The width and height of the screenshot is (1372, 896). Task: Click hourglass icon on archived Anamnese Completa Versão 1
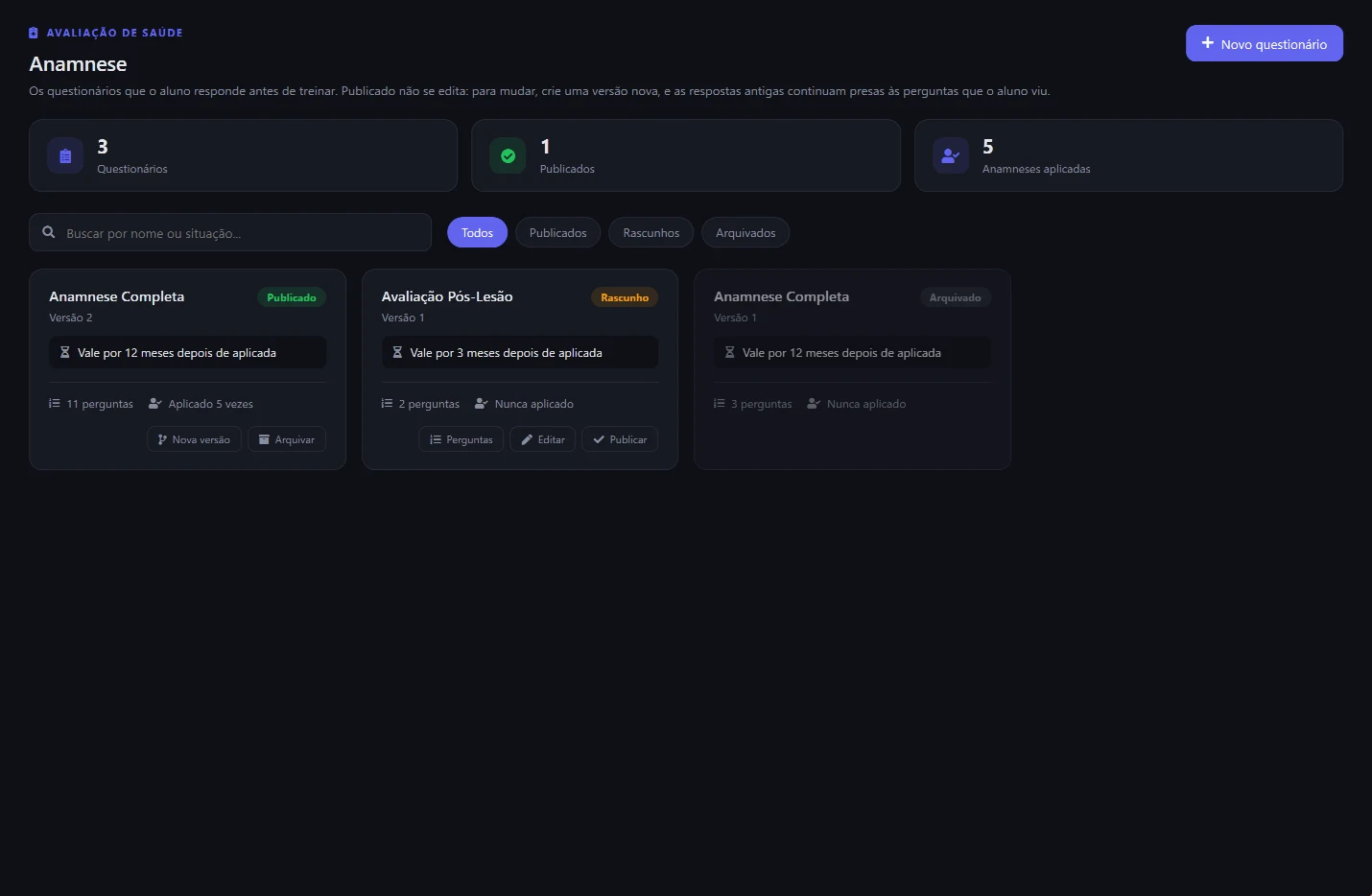click(x=730, y=352)
